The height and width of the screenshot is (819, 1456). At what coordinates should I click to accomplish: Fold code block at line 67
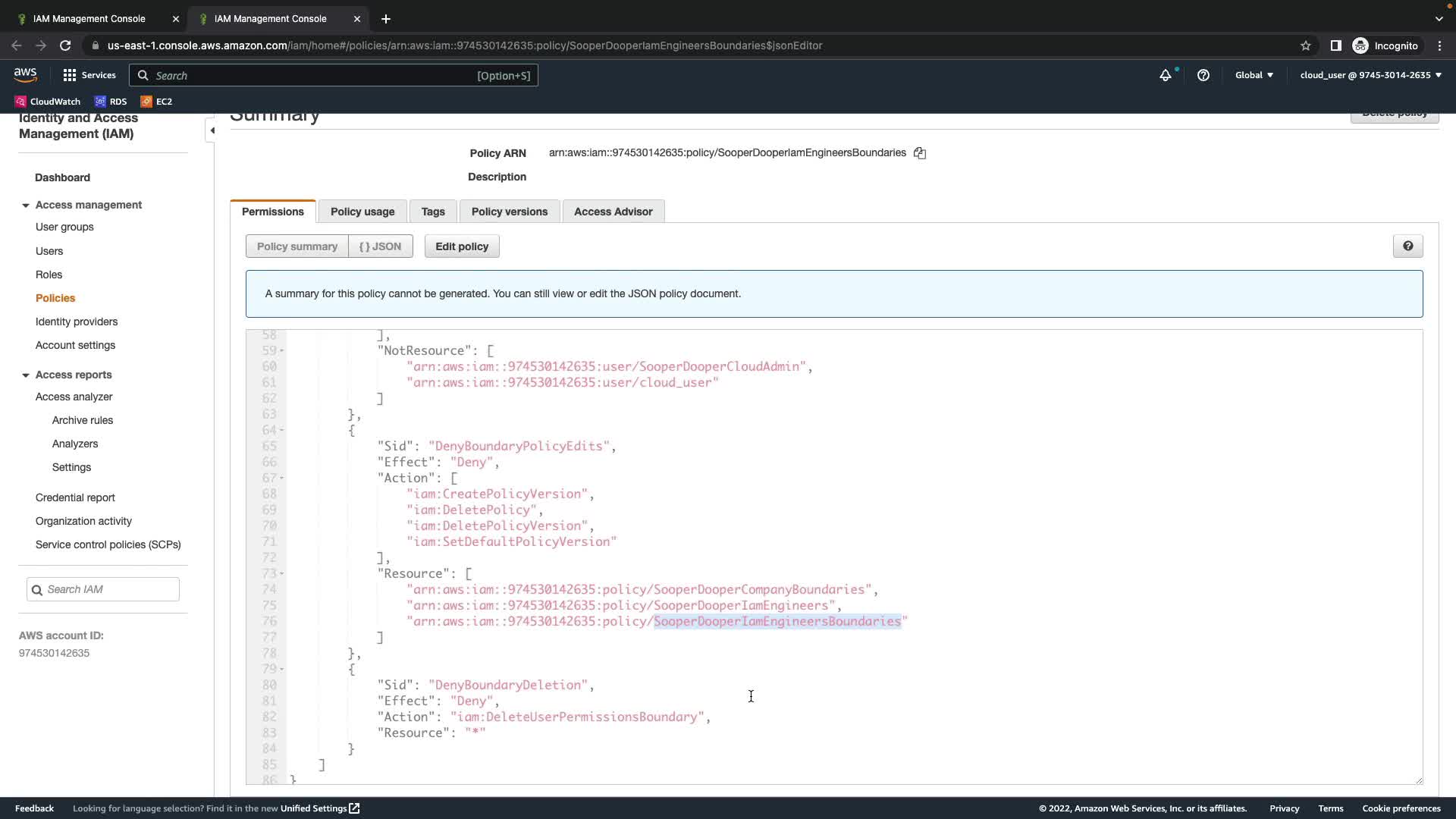282,479
